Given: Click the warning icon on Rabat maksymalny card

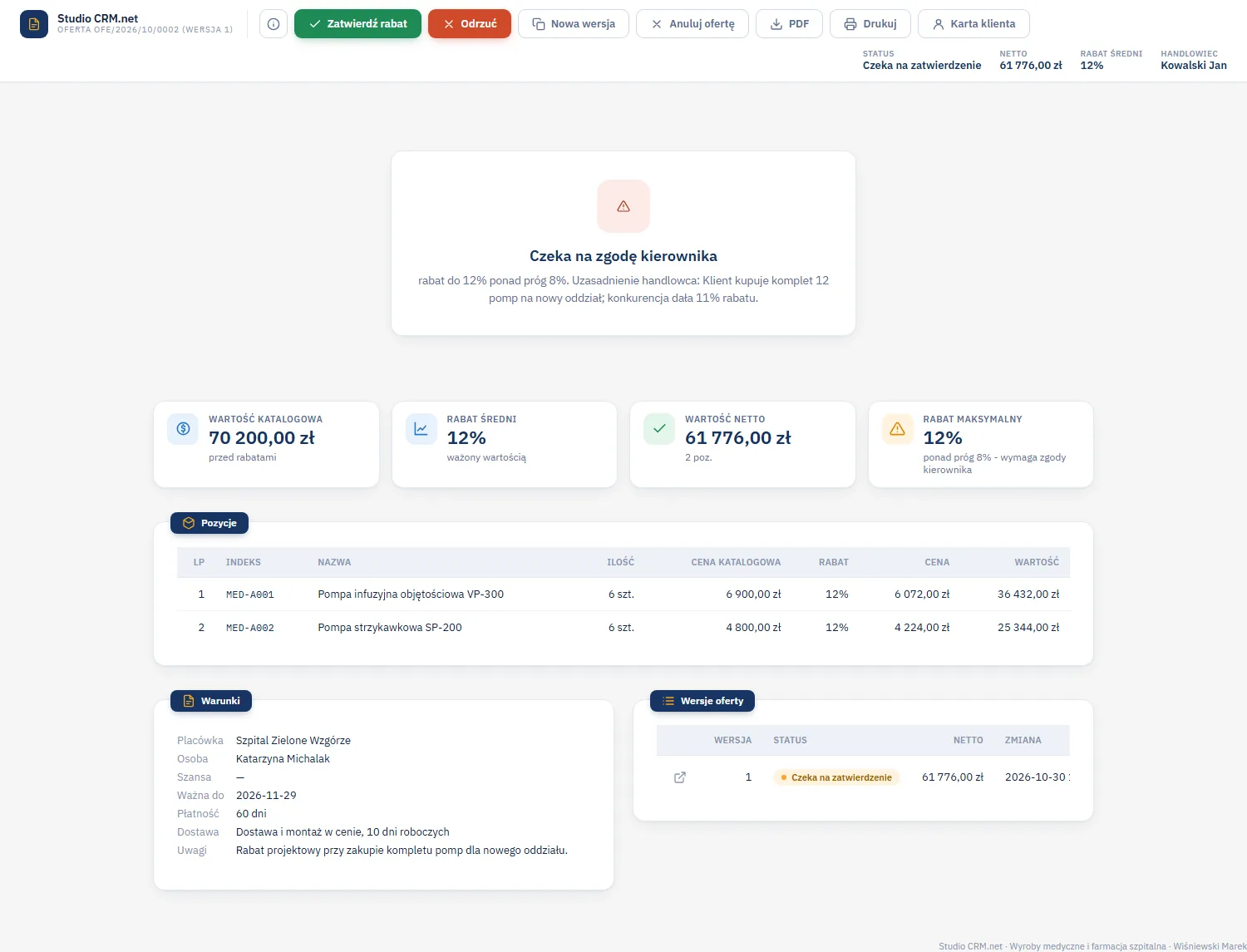Looking at the screenshot, I should tap(898, 429).
